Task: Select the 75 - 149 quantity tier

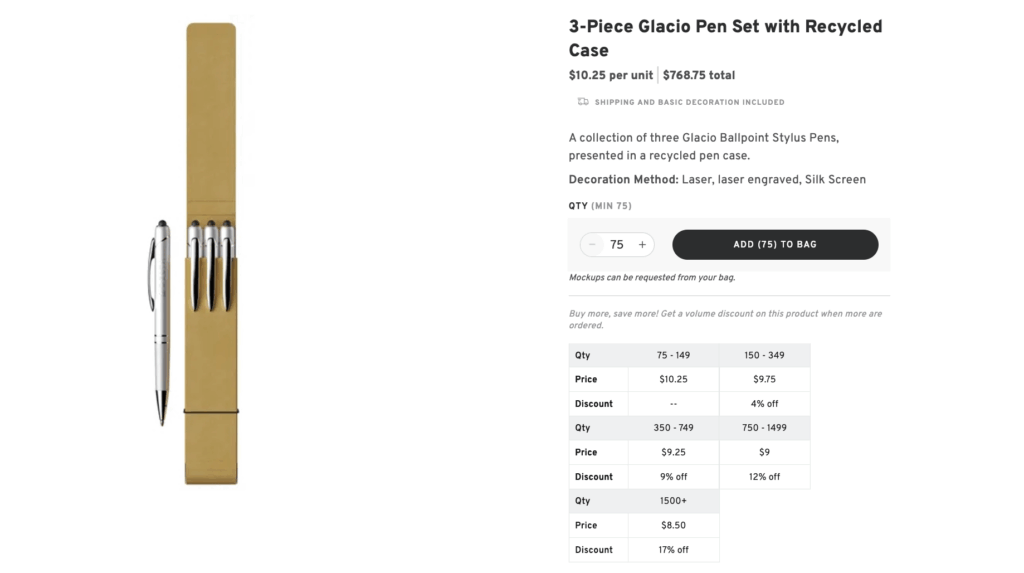Action: point(673,355)
